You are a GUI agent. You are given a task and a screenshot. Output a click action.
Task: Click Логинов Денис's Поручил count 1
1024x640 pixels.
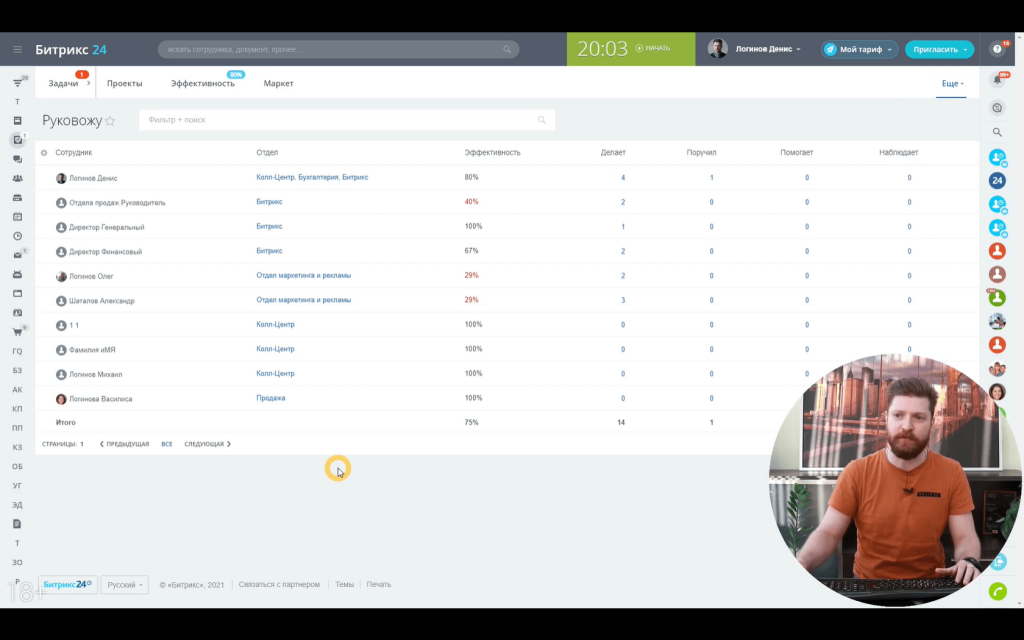point(711,178)
